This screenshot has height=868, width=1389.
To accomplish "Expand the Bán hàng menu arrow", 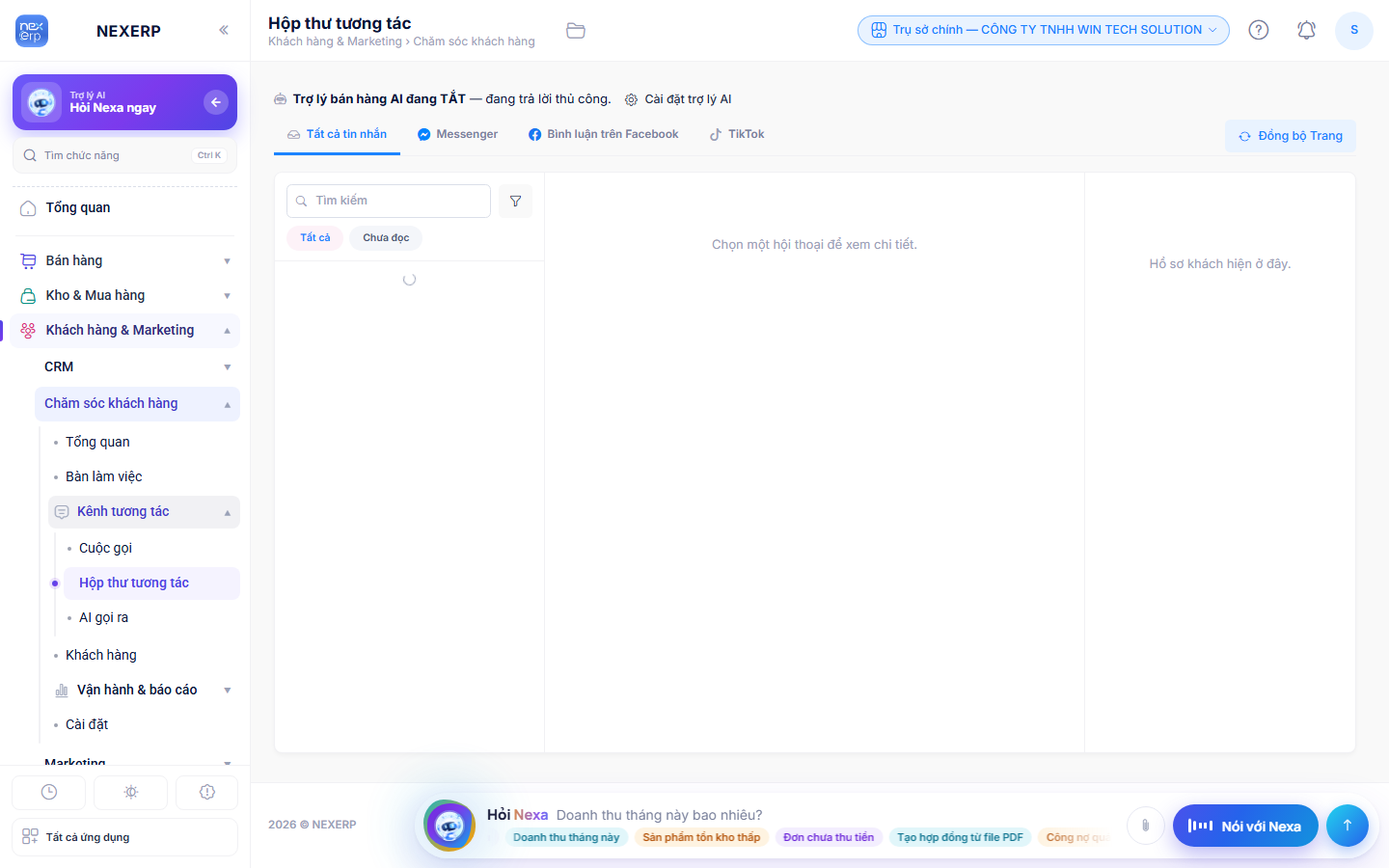I will [228, 261].
